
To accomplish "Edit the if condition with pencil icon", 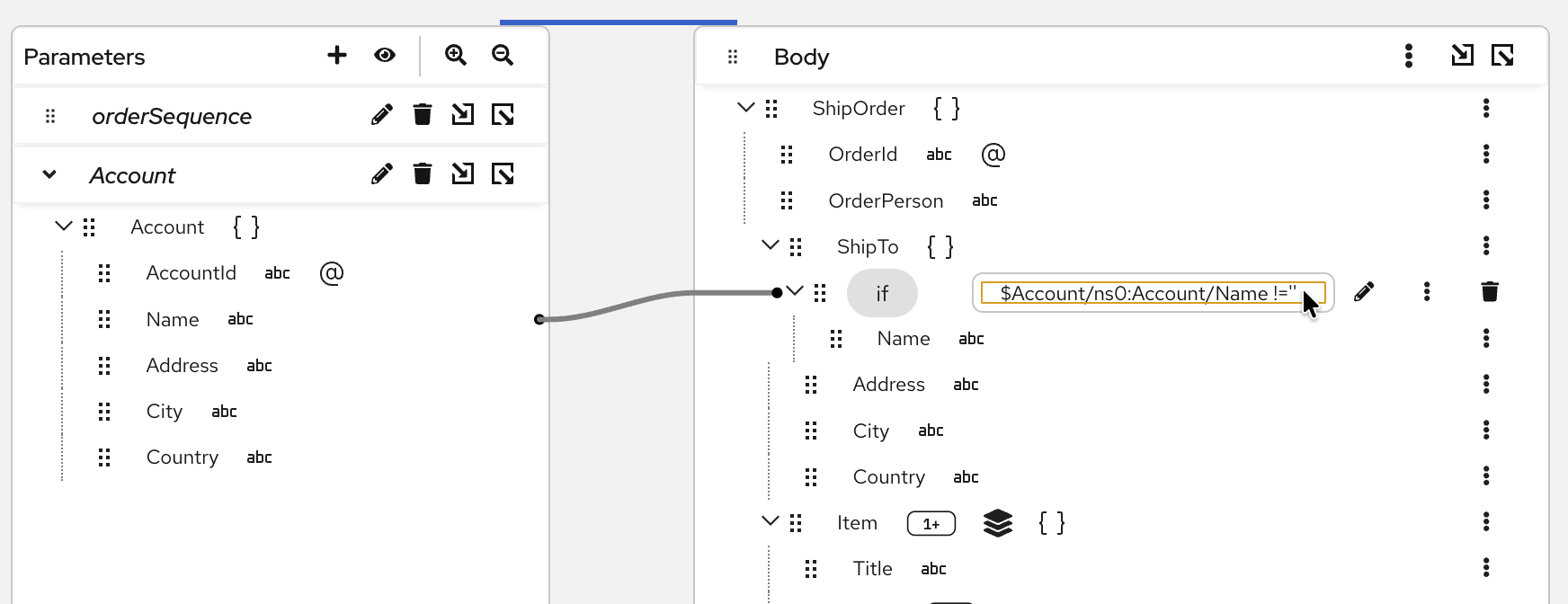I will tap(1363, 292).
